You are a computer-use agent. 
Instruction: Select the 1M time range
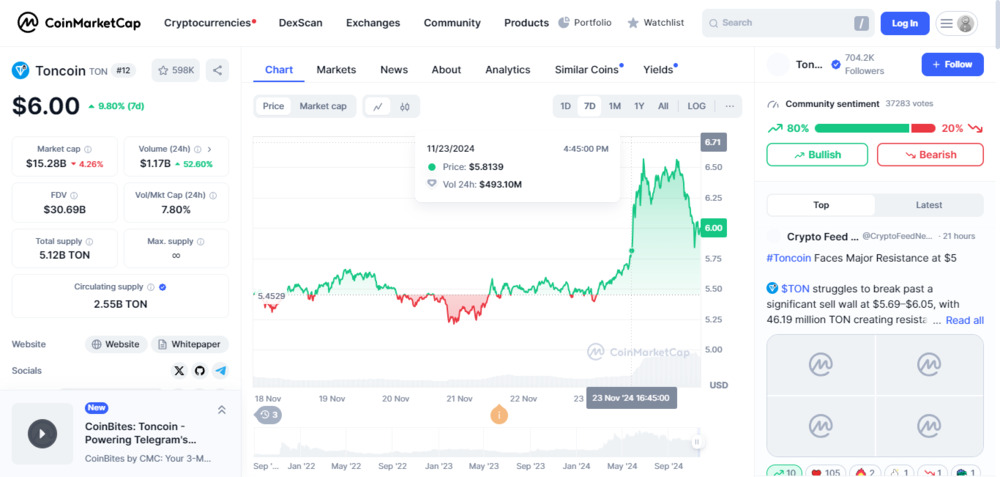click(615, 106)
